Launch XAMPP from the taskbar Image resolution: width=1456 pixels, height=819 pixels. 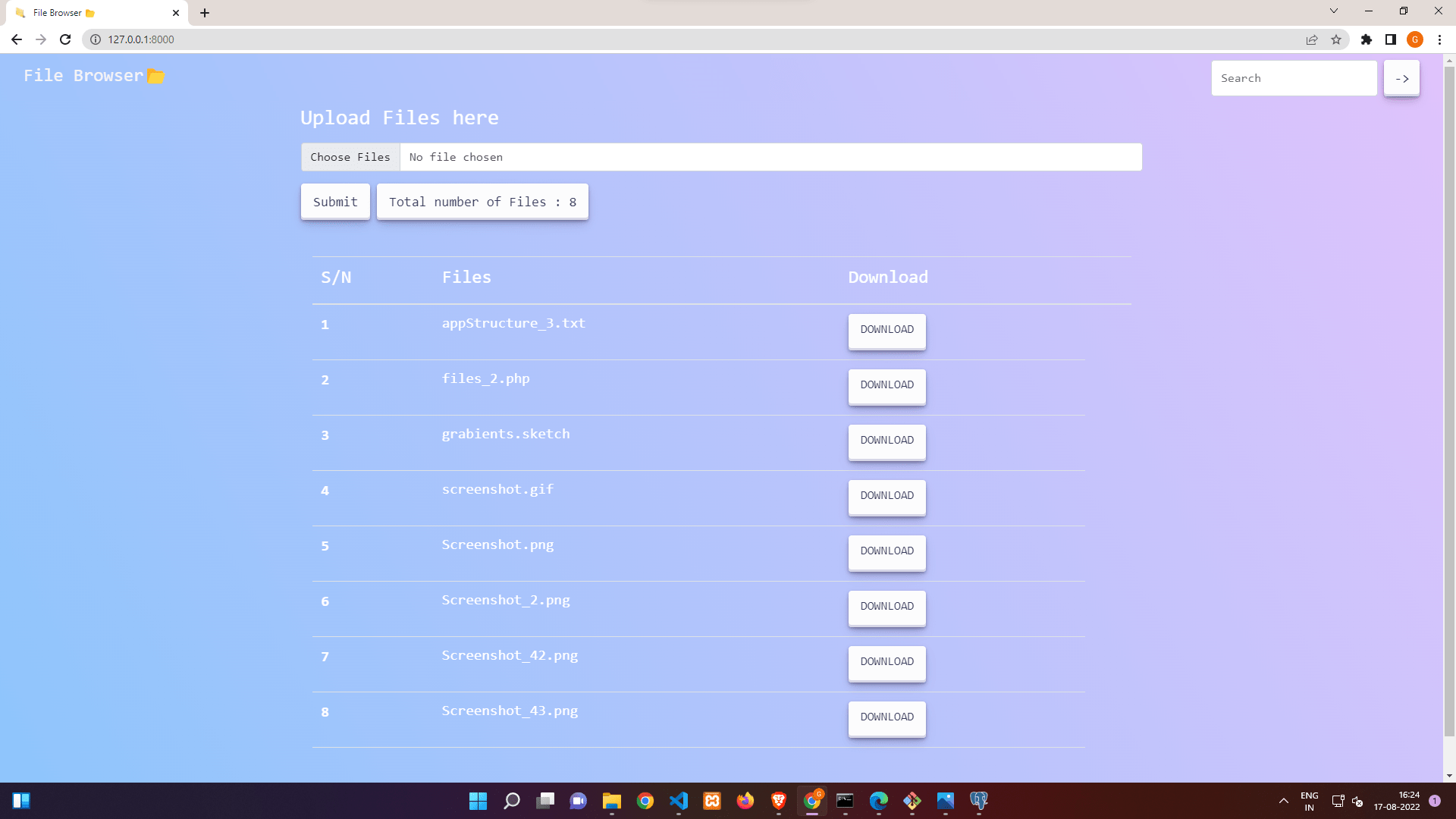coord(712,802)
